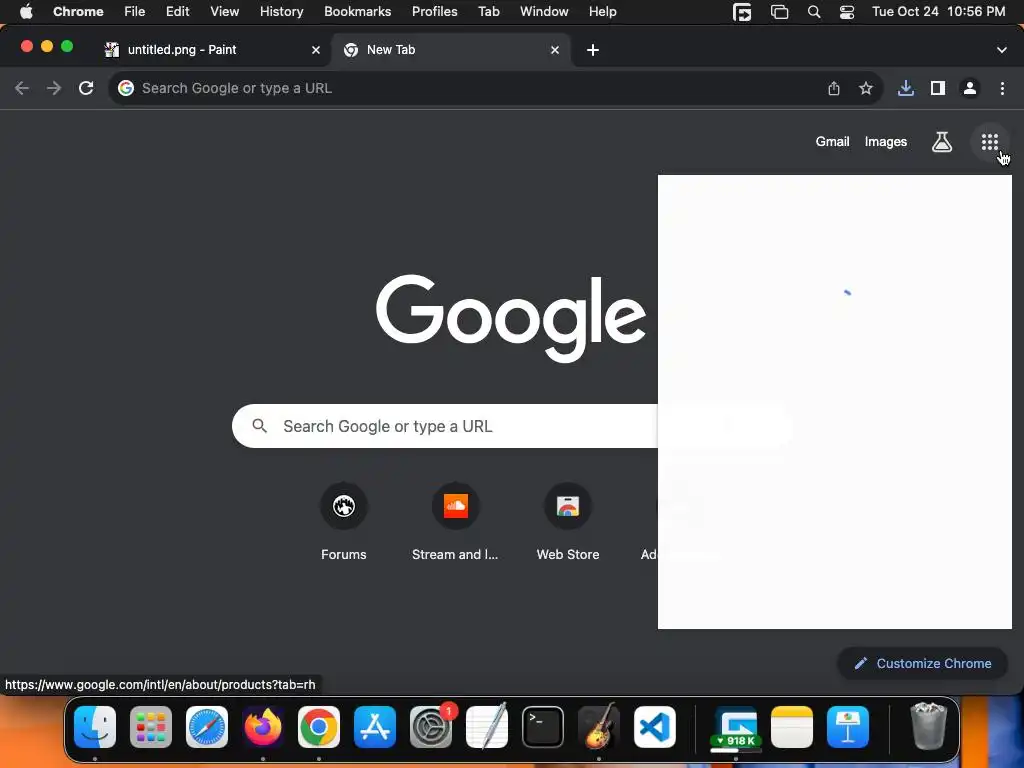This screenshot has width=1024, height=768.
Task: Click the Dock app showing 918 K
Action: [736, 728]
